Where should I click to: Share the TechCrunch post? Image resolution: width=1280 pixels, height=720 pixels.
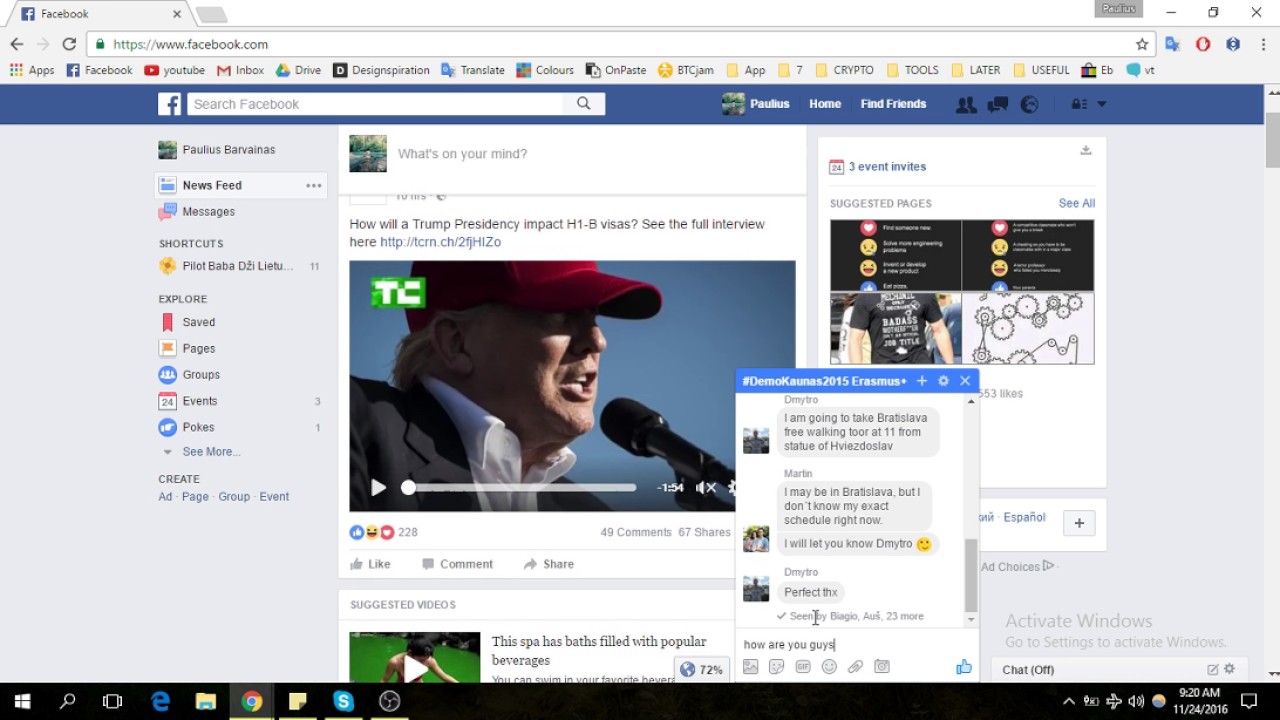click(x=548, y=564)
